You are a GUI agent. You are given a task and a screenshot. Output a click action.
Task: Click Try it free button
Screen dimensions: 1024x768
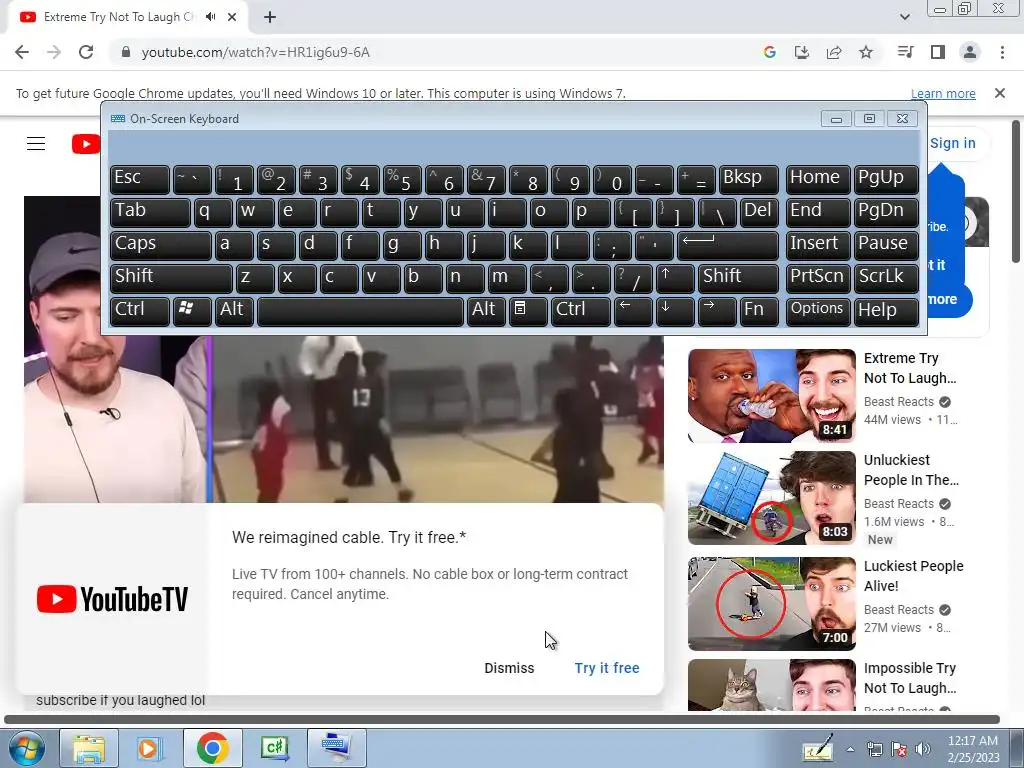coord(607,668)
